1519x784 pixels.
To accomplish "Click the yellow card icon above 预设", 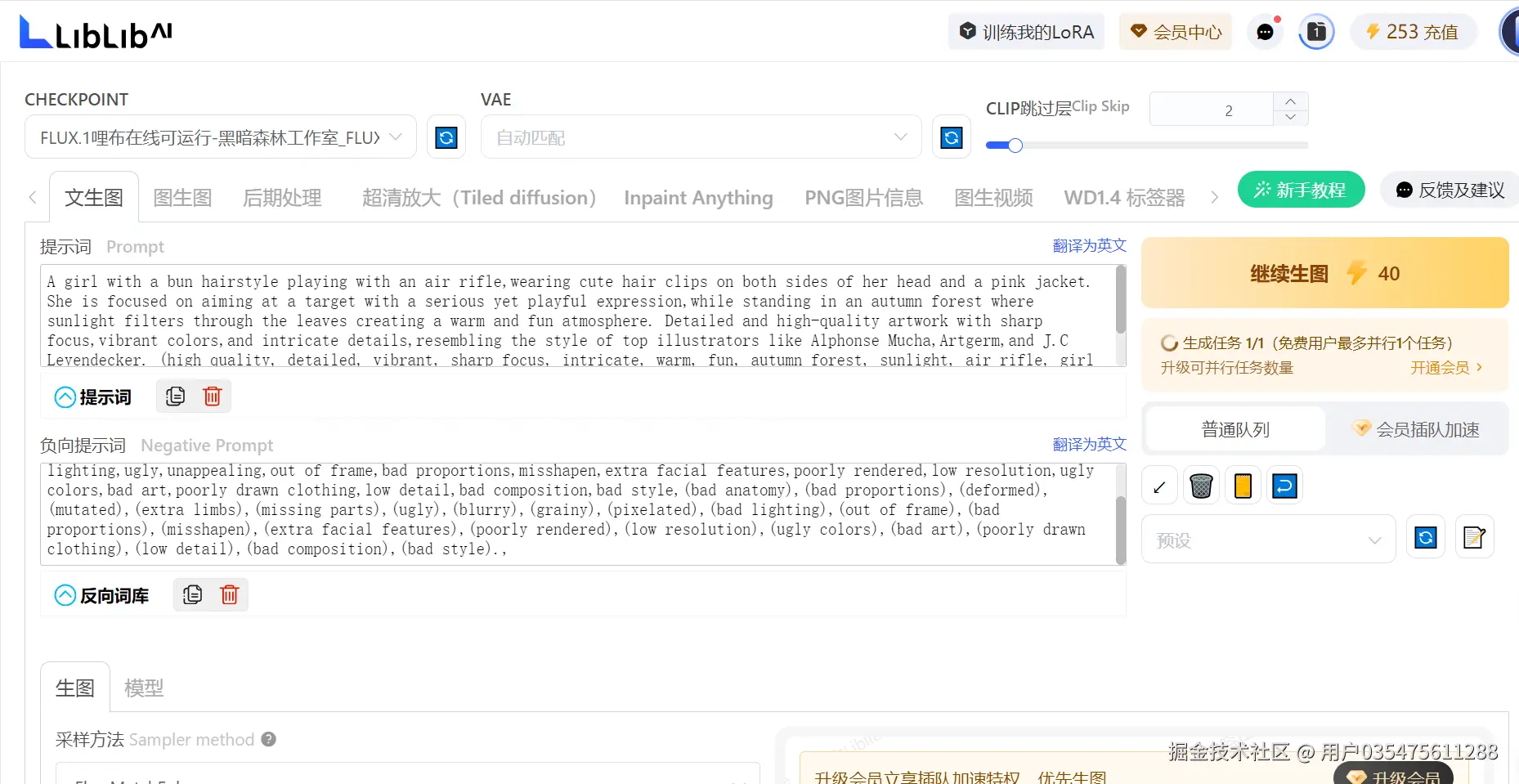I will 1243,486.
